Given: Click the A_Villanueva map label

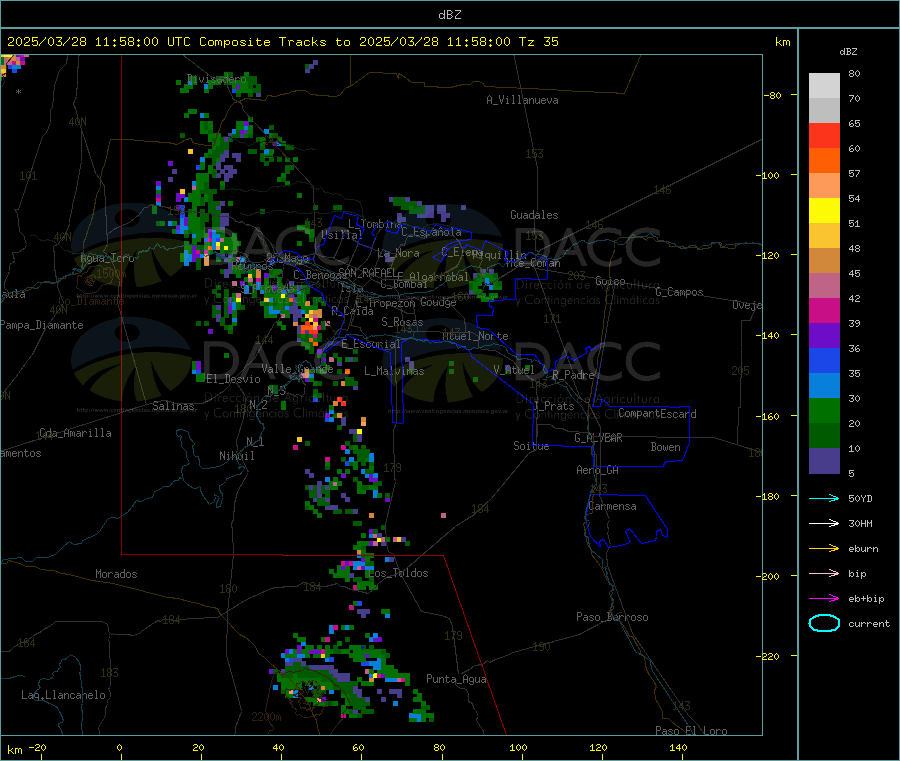Looking at the screenshot, I should pyautogui.click(x=522, y=100).
